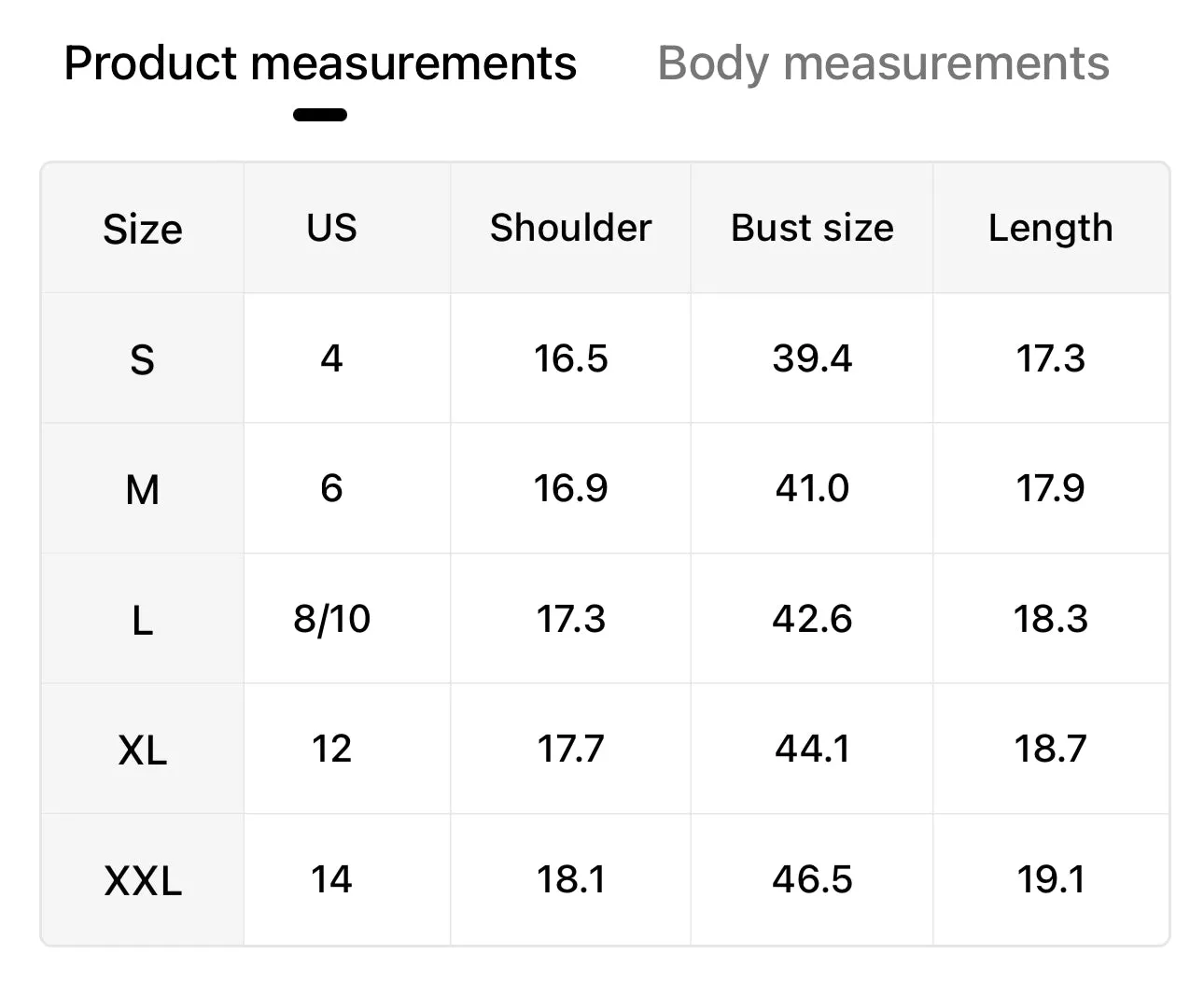Screen dimensions: 1204x982
Task: Click the 19.1 length cell
Action: point(1051,879)
